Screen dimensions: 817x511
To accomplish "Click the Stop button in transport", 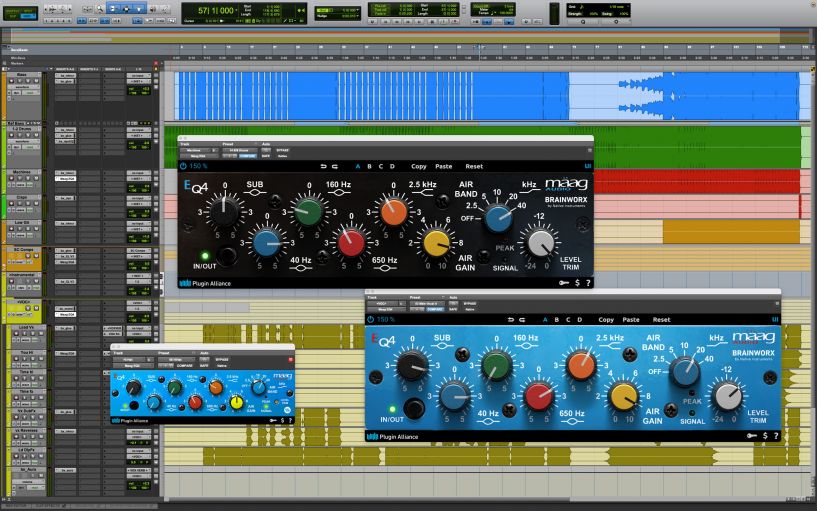I will point(431,21).
